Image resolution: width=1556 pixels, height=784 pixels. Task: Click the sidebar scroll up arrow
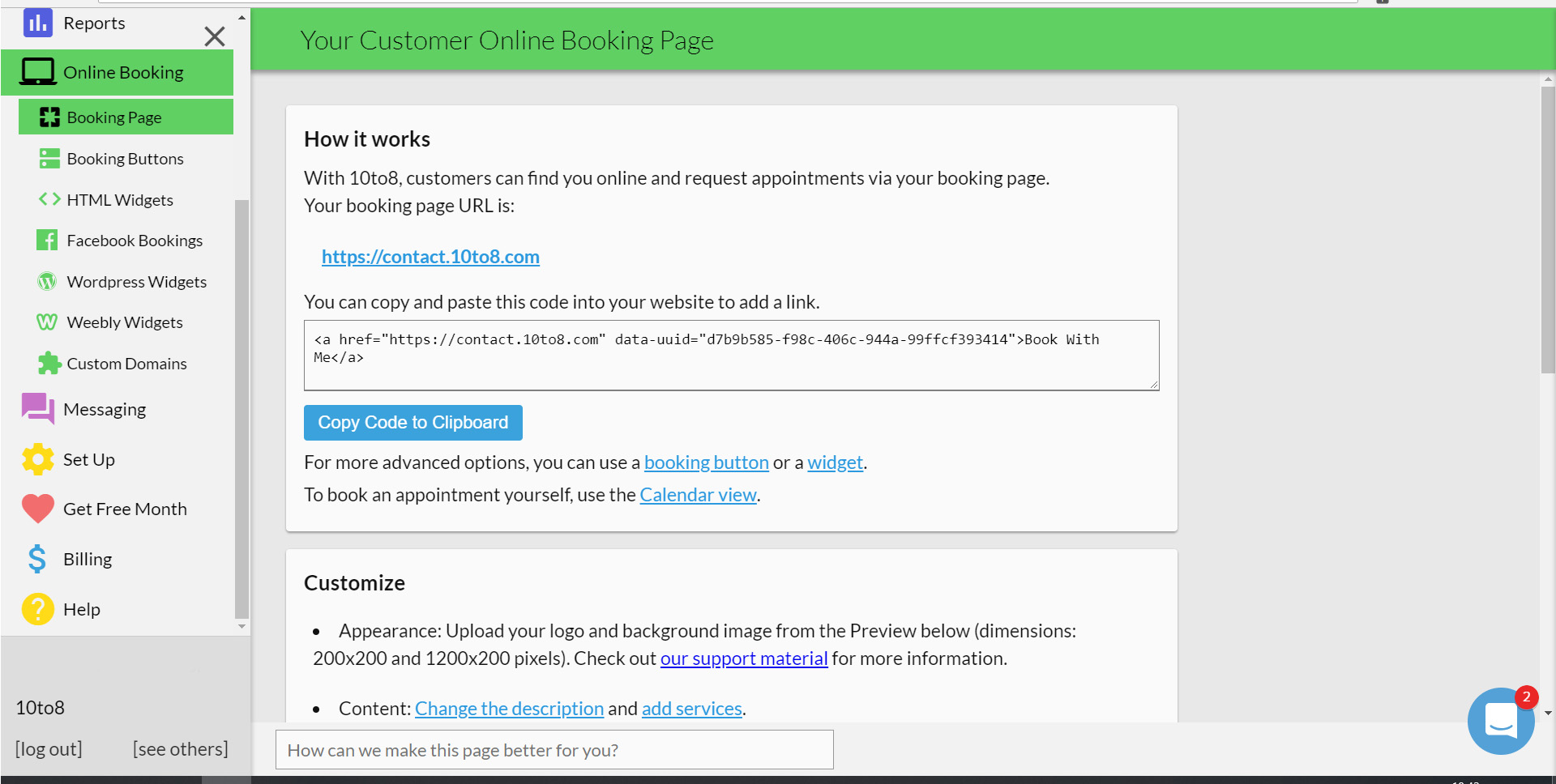[242, 17]
